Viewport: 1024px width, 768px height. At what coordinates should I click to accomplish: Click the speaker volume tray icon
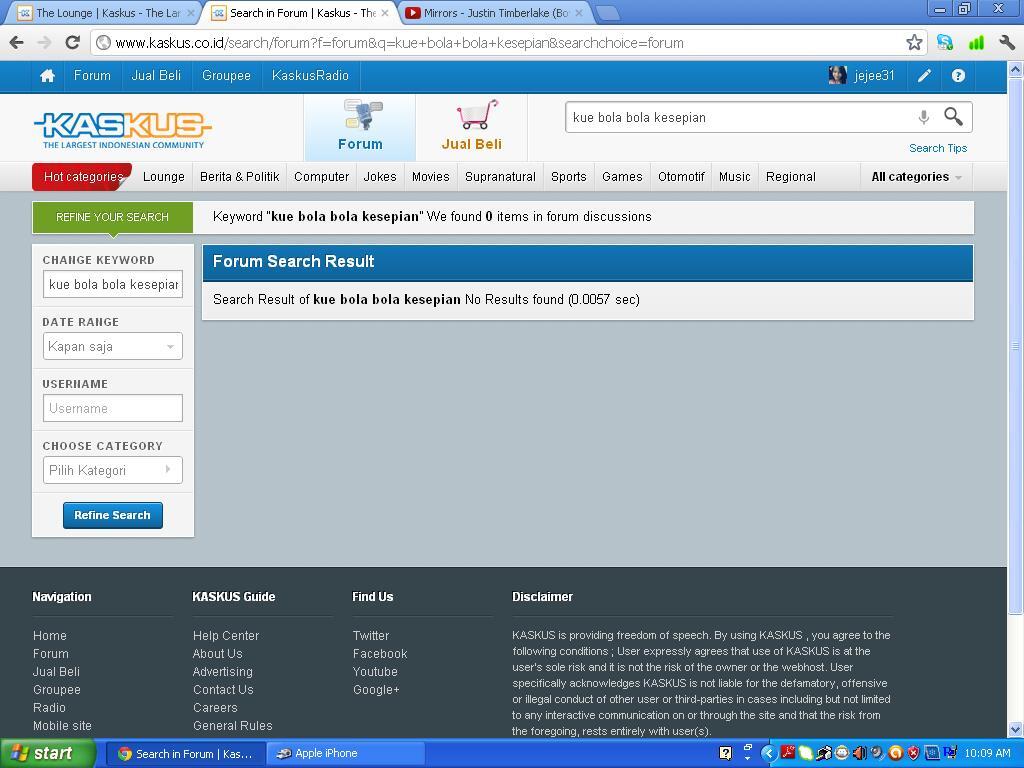pyautogui.click(x=860, y=753)
